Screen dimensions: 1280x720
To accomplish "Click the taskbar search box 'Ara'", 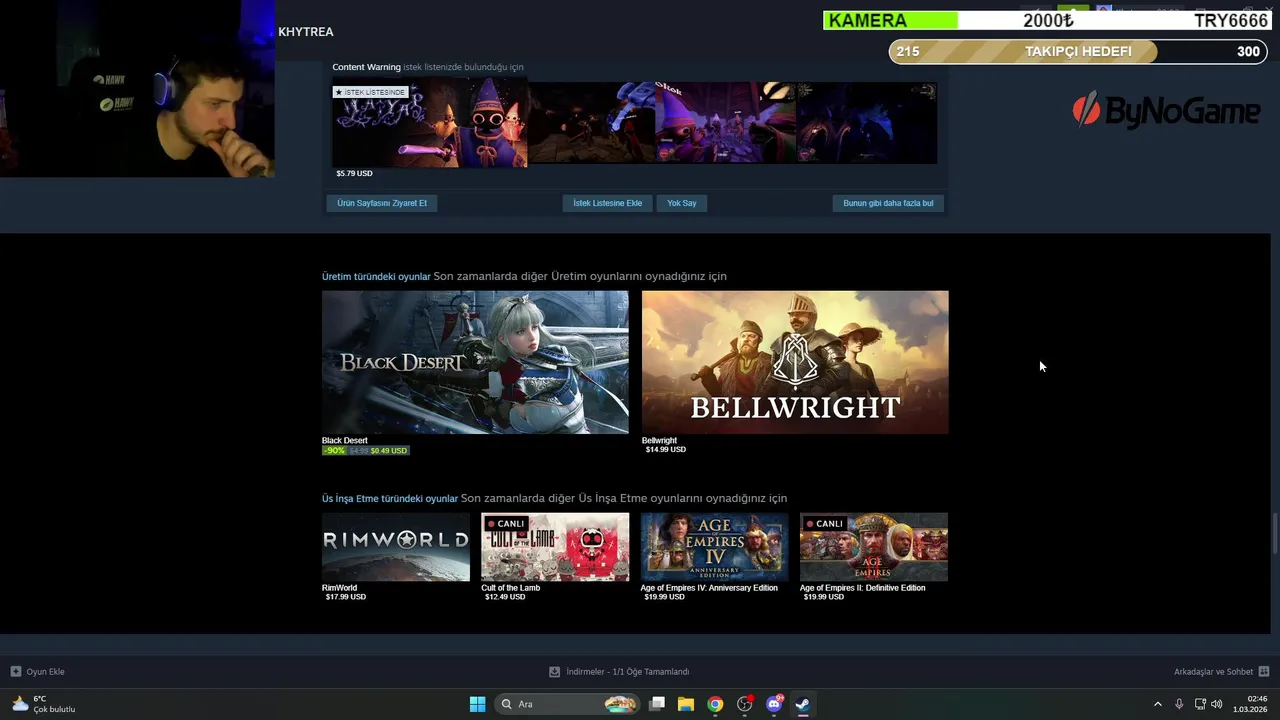I will (568, 704).
